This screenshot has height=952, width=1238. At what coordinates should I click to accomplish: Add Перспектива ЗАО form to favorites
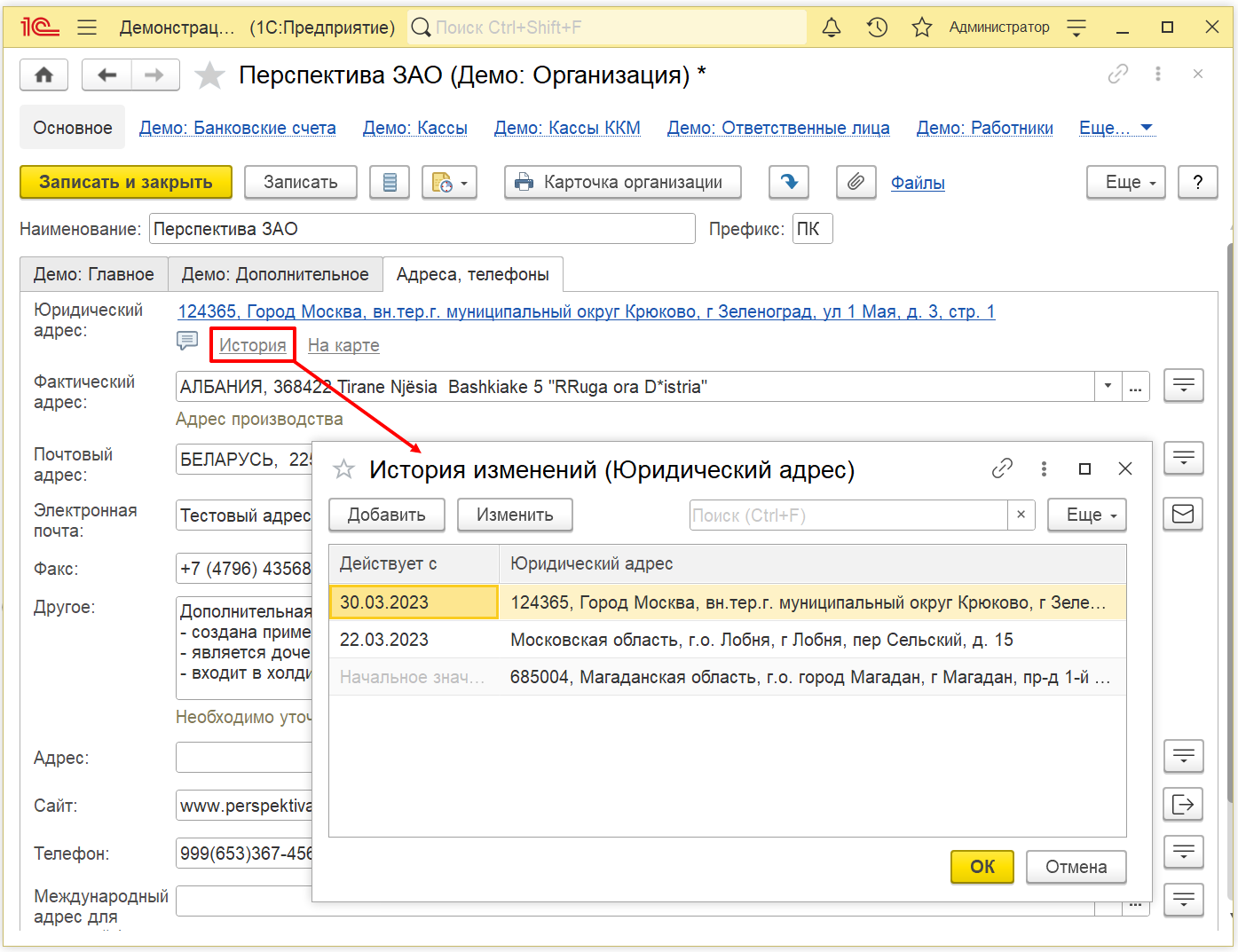pos(209,75)
